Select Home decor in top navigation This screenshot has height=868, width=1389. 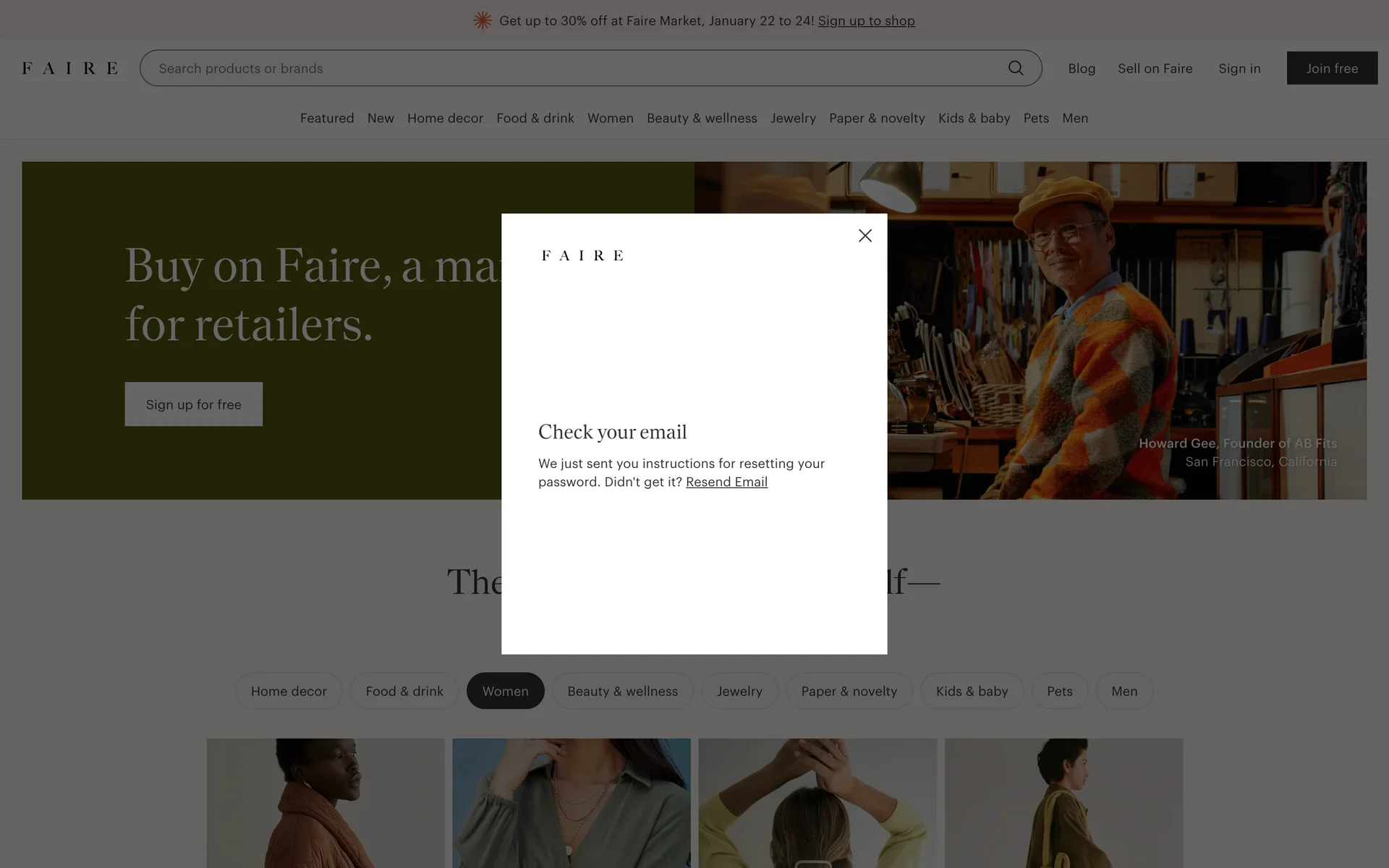pyautogui.click(x=445, y=118)
